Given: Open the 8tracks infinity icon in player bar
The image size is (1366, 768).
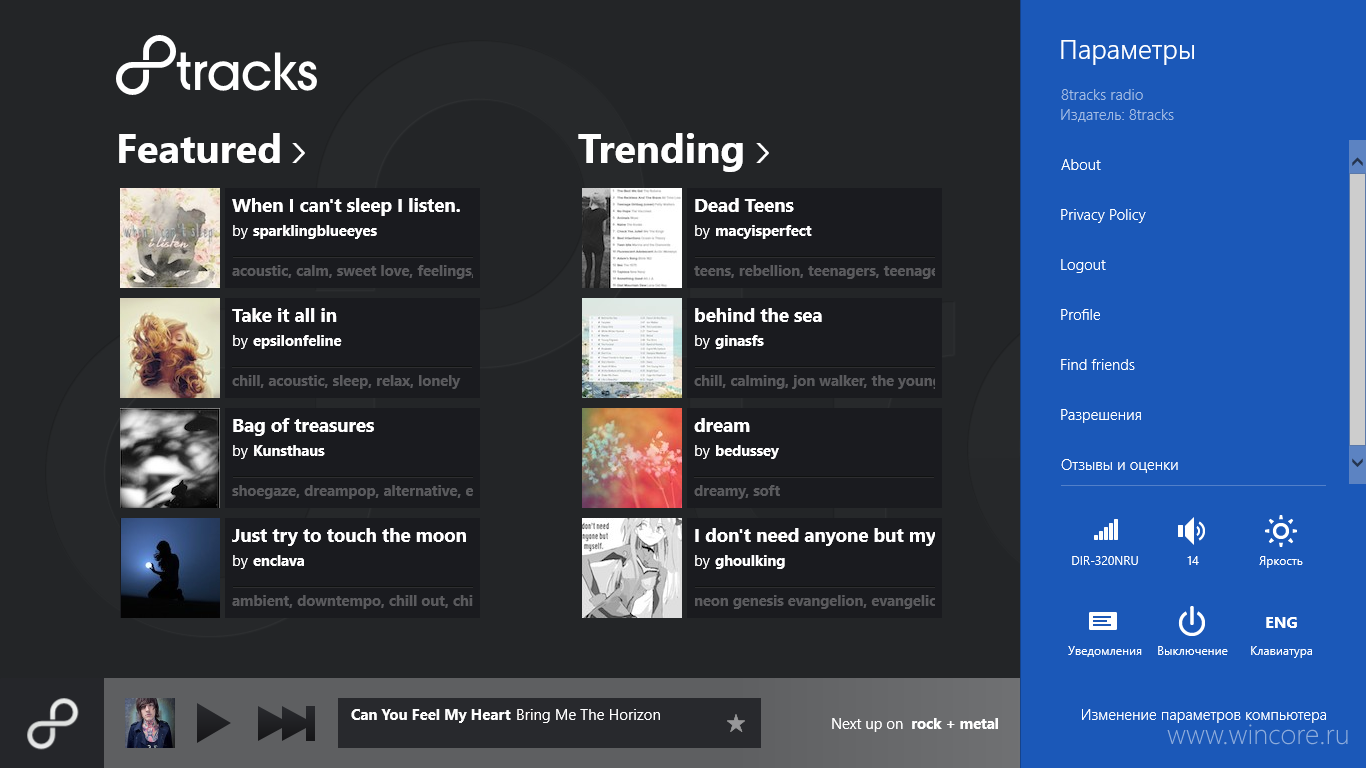Looking at the screenshot, I should (x=52, y=723).
